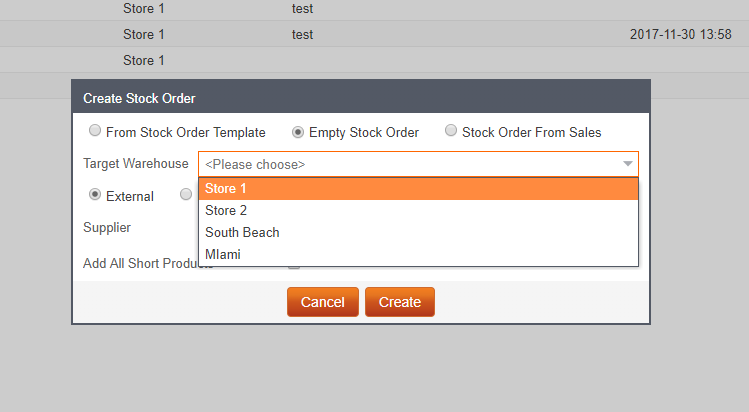Choose Store 2 from the warehouse list
Image resolution: width=749 pixels, height=412 pixels.
pyautogui.click(x=418, y=211)
